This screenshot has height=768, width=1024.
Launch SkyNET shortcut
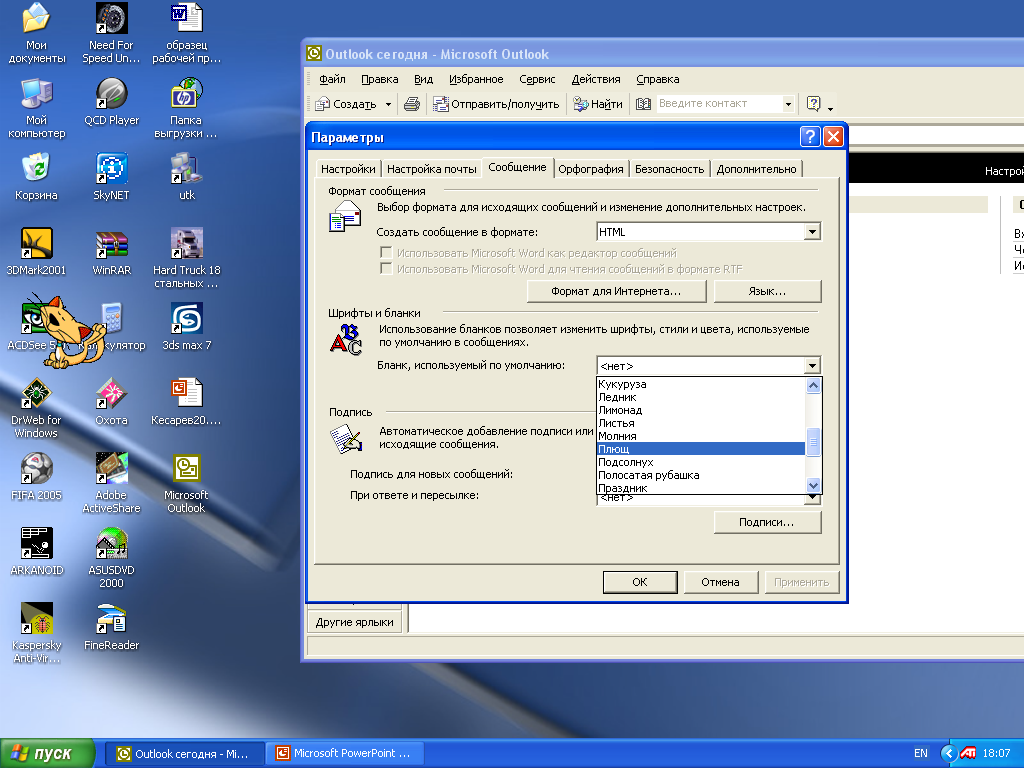click(x=111, y=176)
